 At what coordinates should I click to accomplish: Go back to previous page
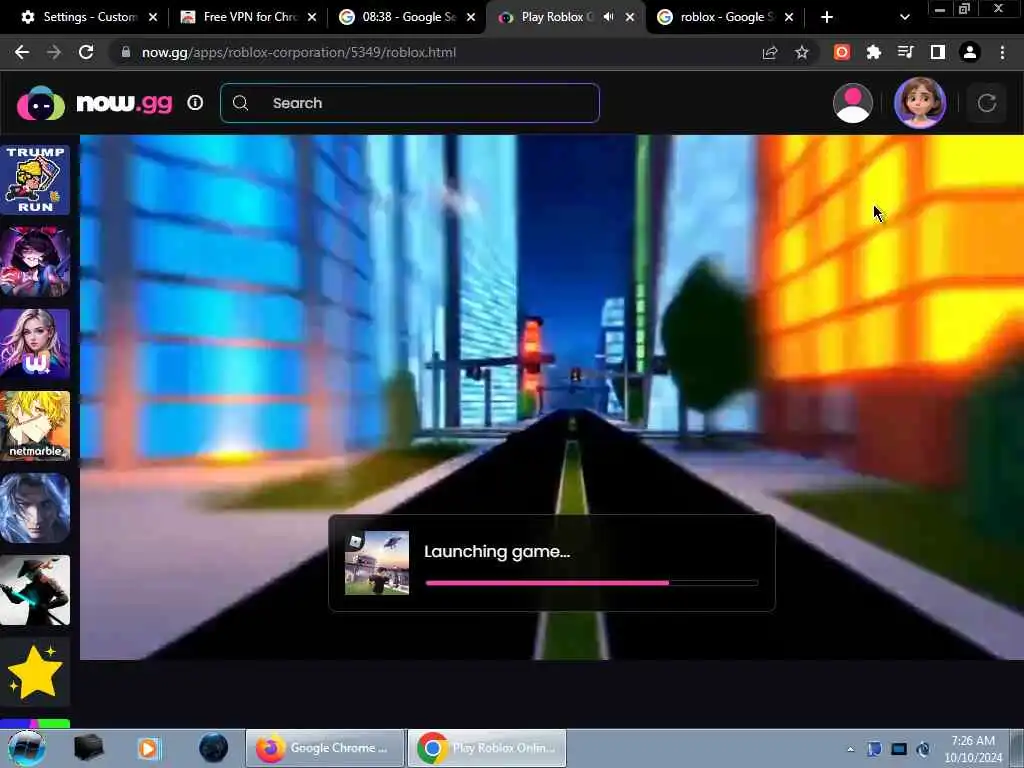pos(22,52)
